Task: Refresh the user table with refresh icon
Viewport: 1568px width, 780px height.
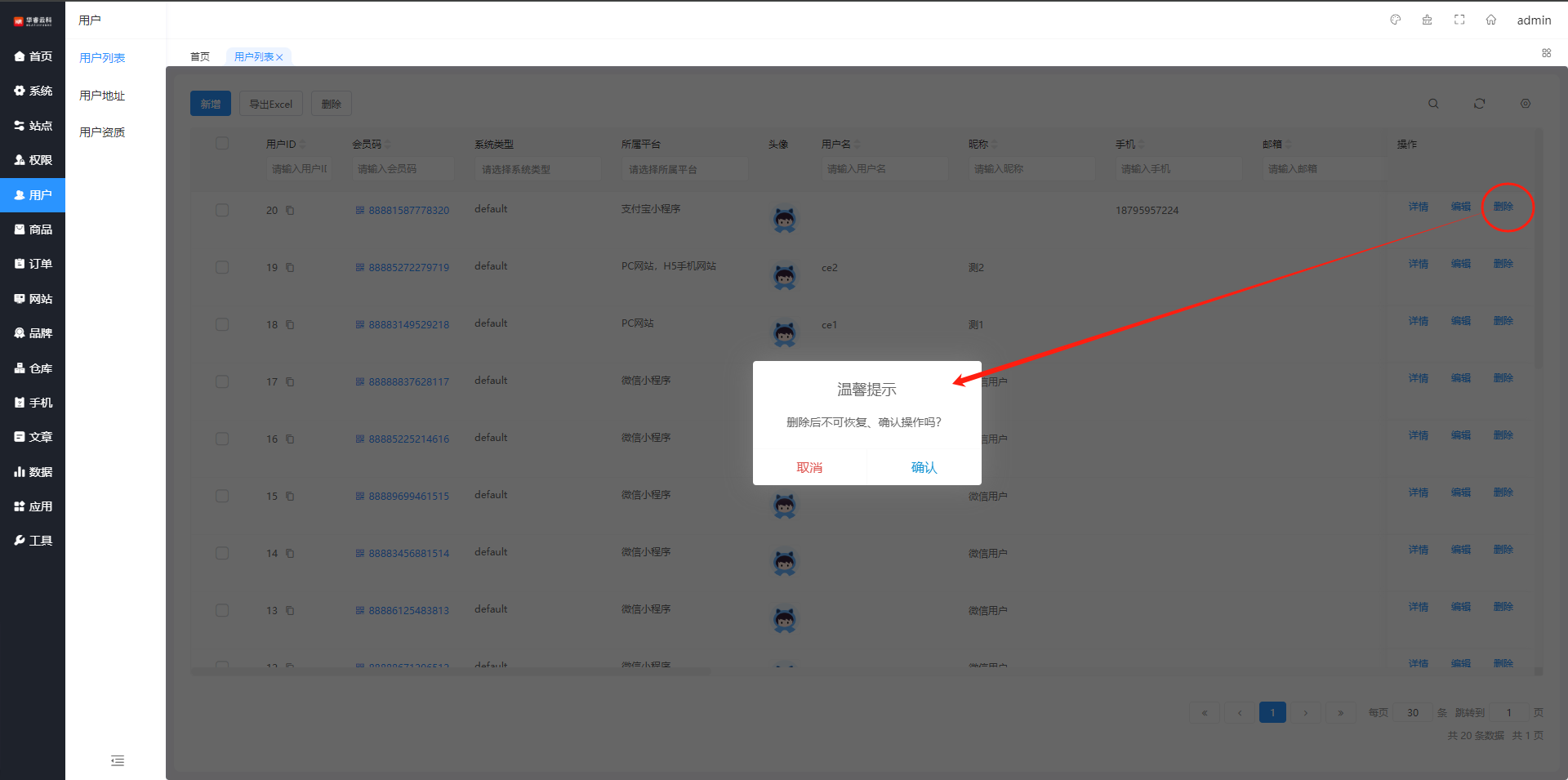Action: [x=1479, y=104]
